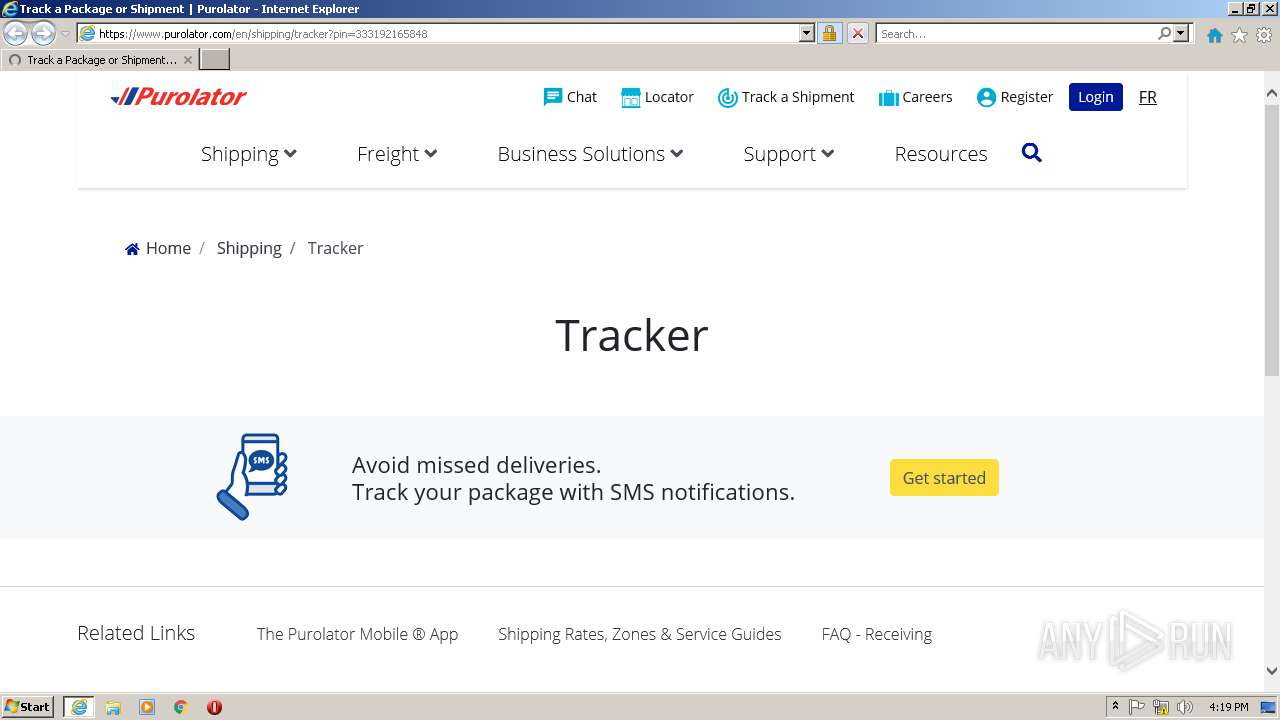Expand the Shipping menu
The width and height of the screenshot is (1280, 720).
point(249,154)
